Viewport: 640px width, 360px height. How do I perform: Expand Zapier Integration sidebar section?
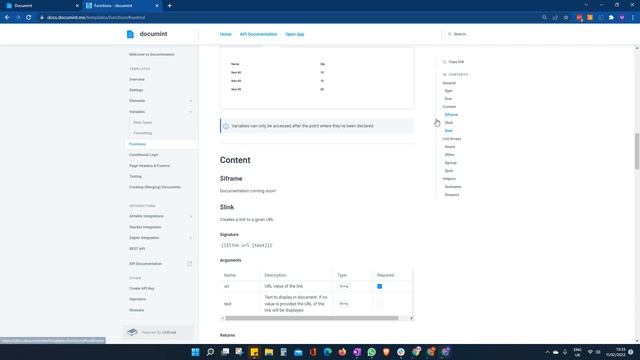tap(191, 238)
